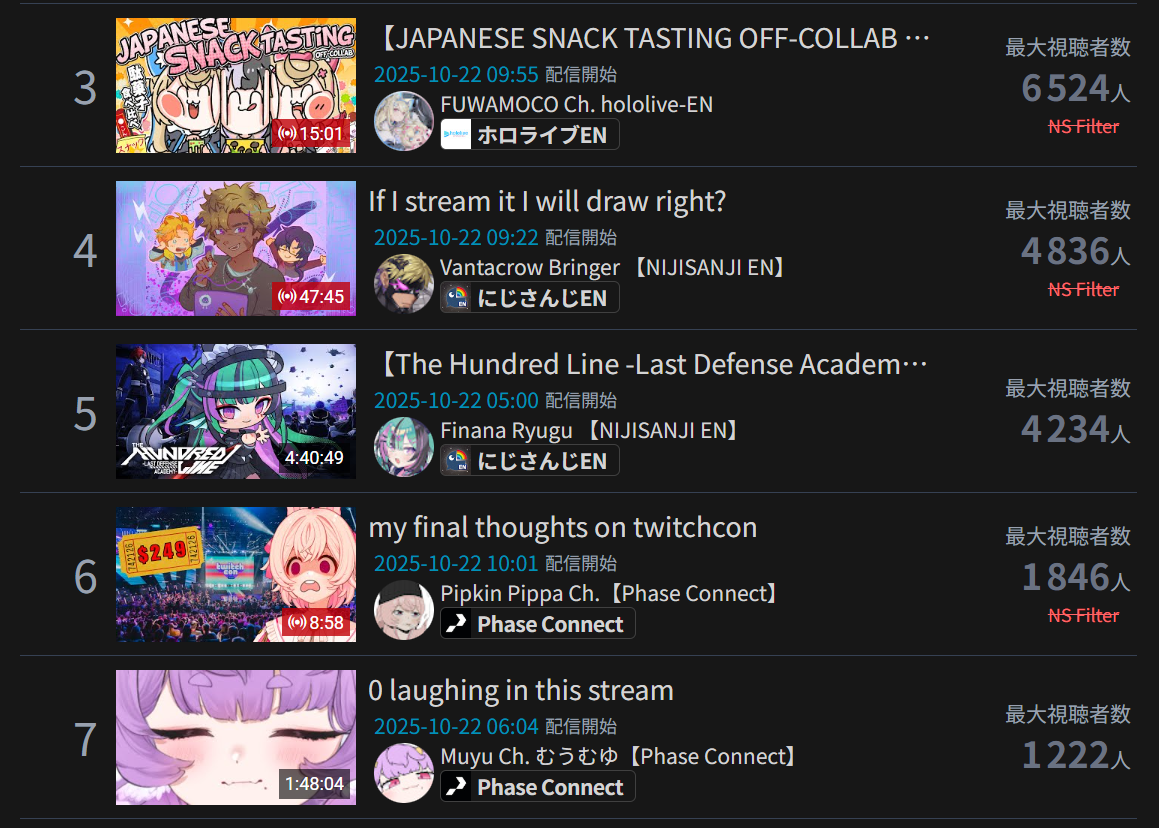Click hololive logo in ホロライブEN tag

456,135
